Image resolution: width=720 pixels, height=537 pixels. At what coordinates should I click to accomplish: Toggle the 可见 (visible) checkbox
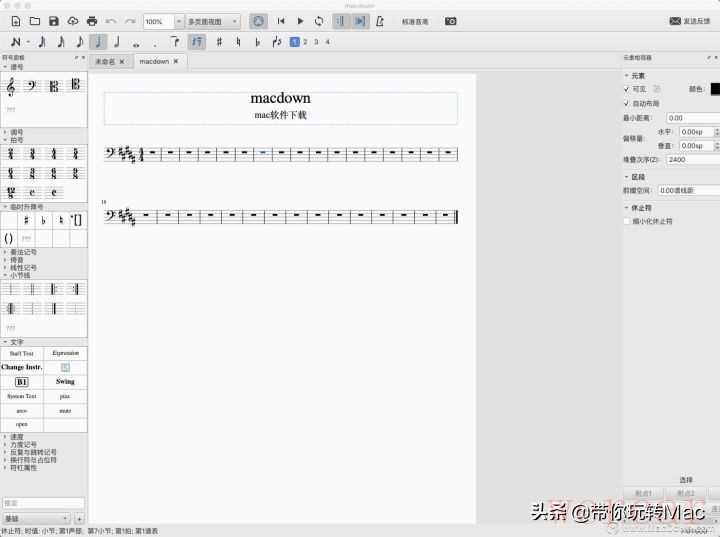tap(627, 89)
